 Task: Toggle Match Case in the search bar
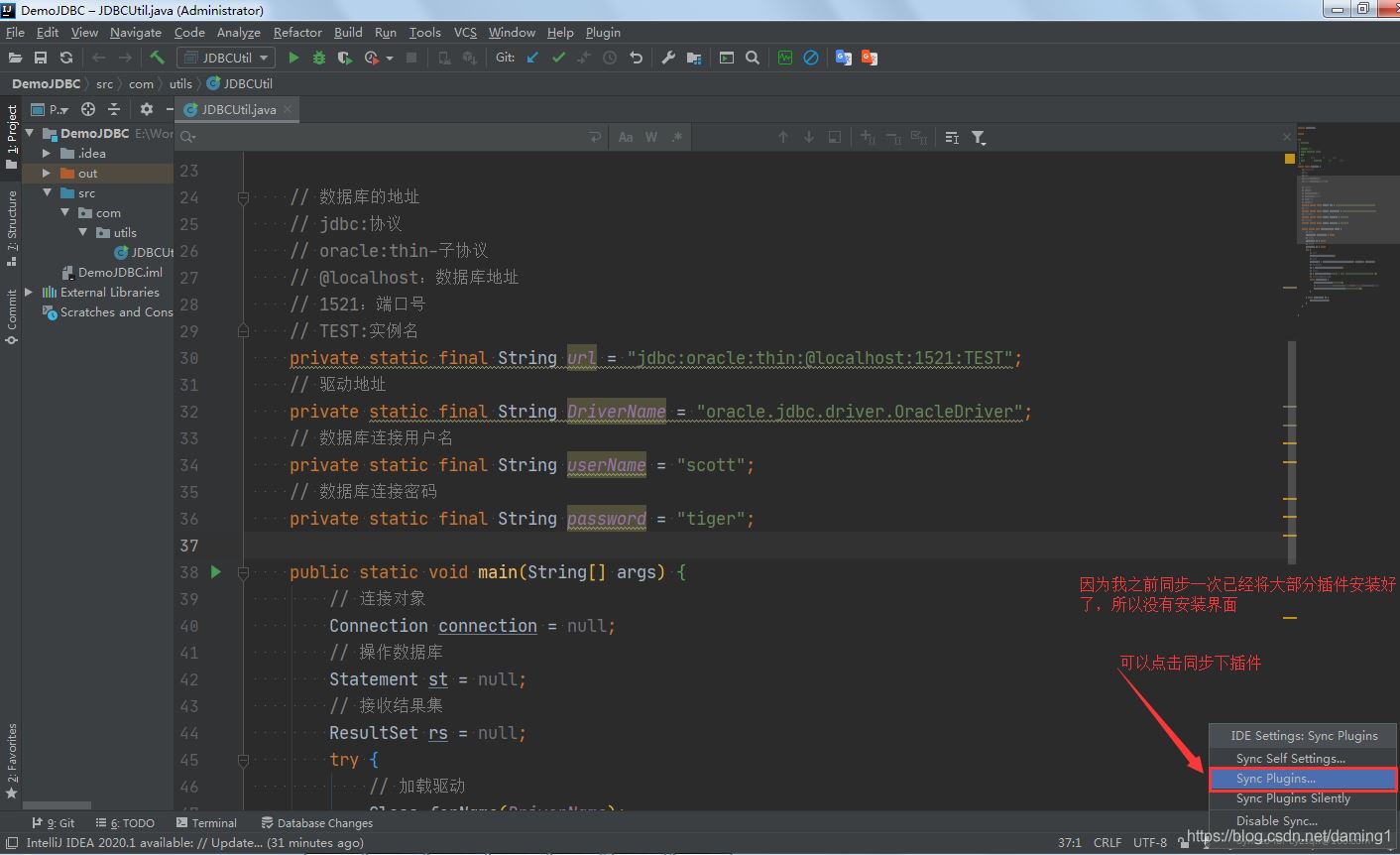[x=626, y=138]
